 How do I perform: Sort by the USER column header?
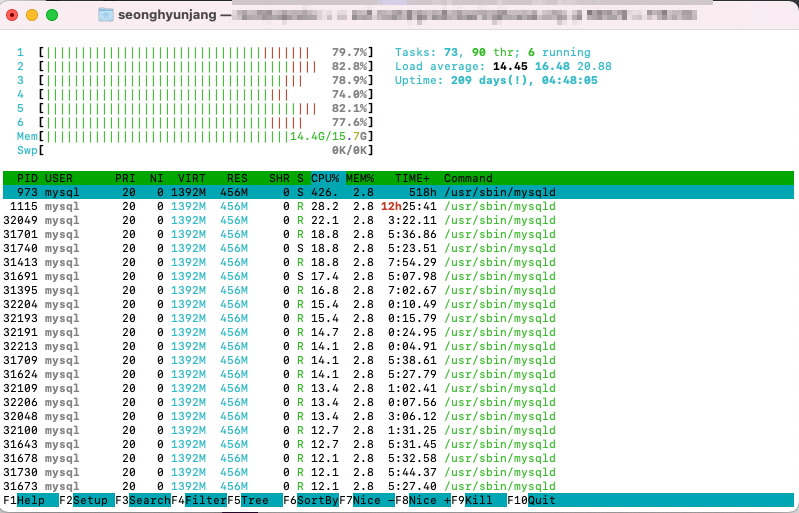coord(59,178)
